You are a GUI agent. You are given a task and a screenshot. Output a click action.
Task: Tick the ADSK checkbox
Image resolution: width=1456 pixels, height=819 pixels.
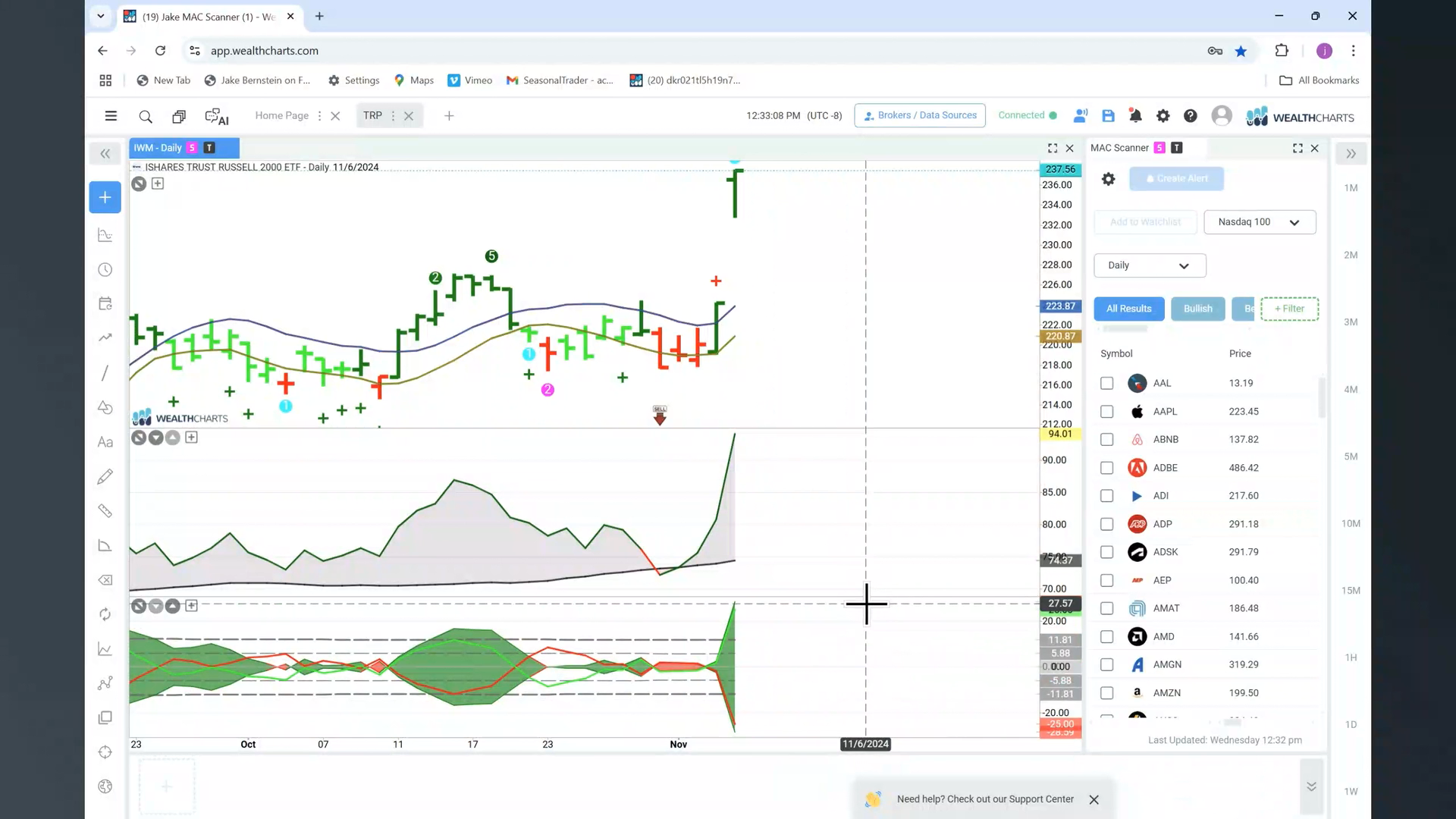point(1106,552)
